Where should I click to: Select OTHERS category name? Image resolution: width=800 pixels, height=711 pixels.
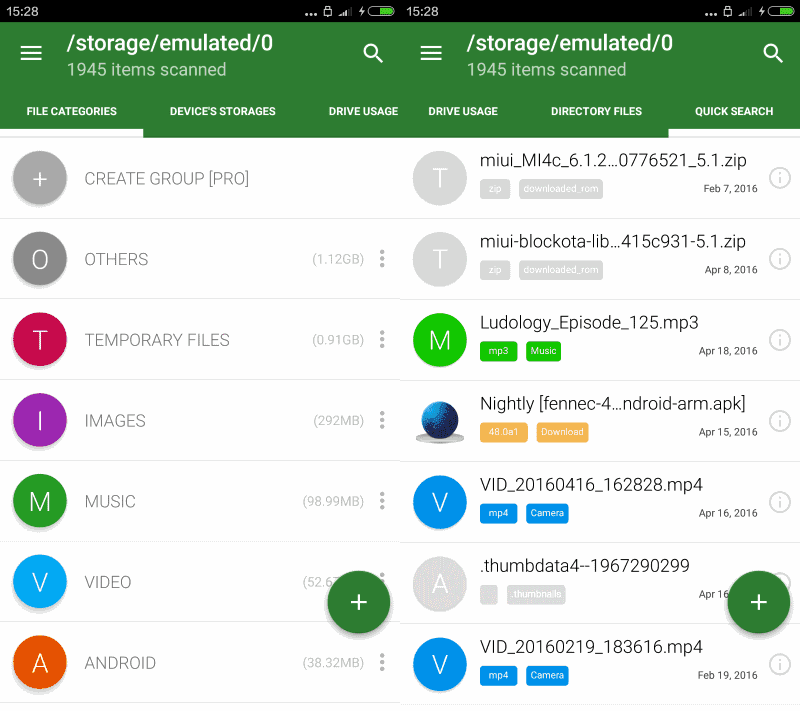pyautogui.click(x=116, y=259)
